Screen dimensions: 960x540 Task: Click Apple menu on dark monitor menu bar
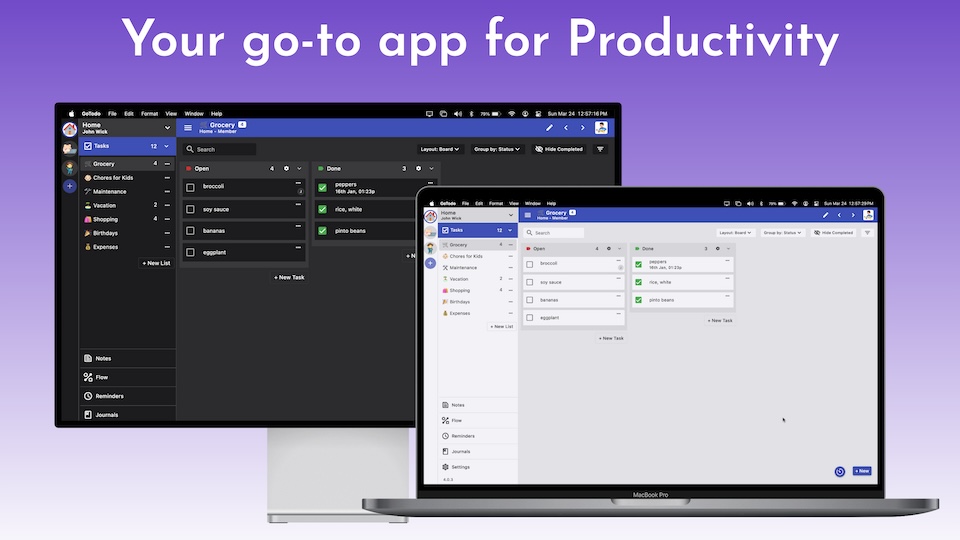(72, 114)
